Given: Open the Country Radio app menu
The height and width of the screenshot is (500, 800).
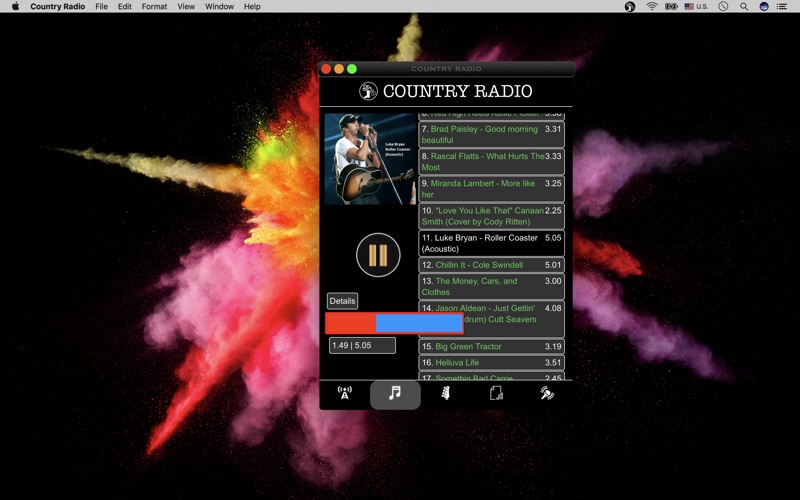Looking at the screenshot, I should 58,7.
